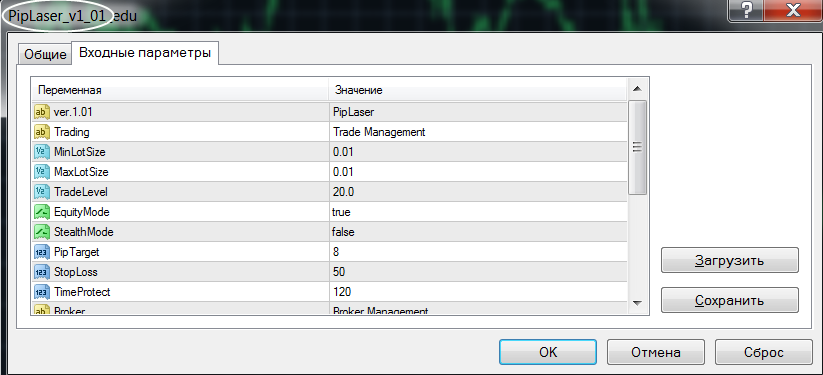This screenshot has height=375, width=823.
Task: Select the boolean icon beside EquityMode
Action: (41, 212)
